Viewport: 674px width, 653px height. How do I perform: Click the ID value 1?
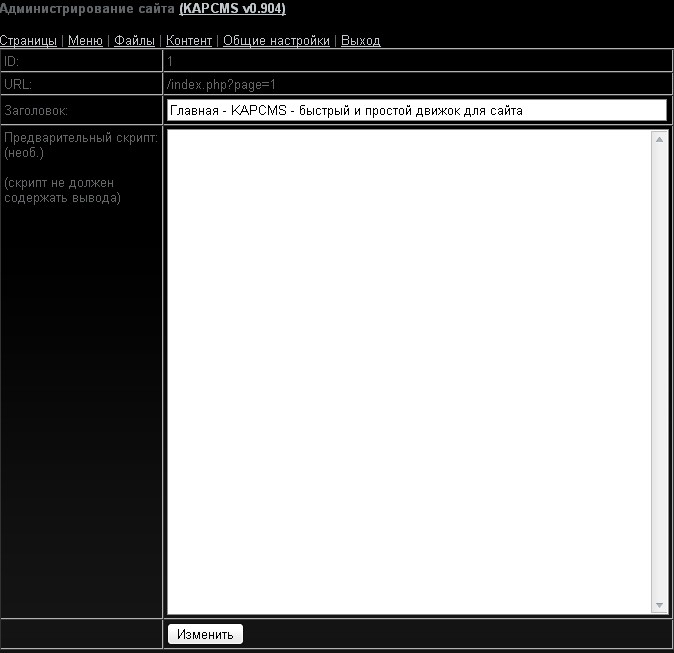pos(170,61)
